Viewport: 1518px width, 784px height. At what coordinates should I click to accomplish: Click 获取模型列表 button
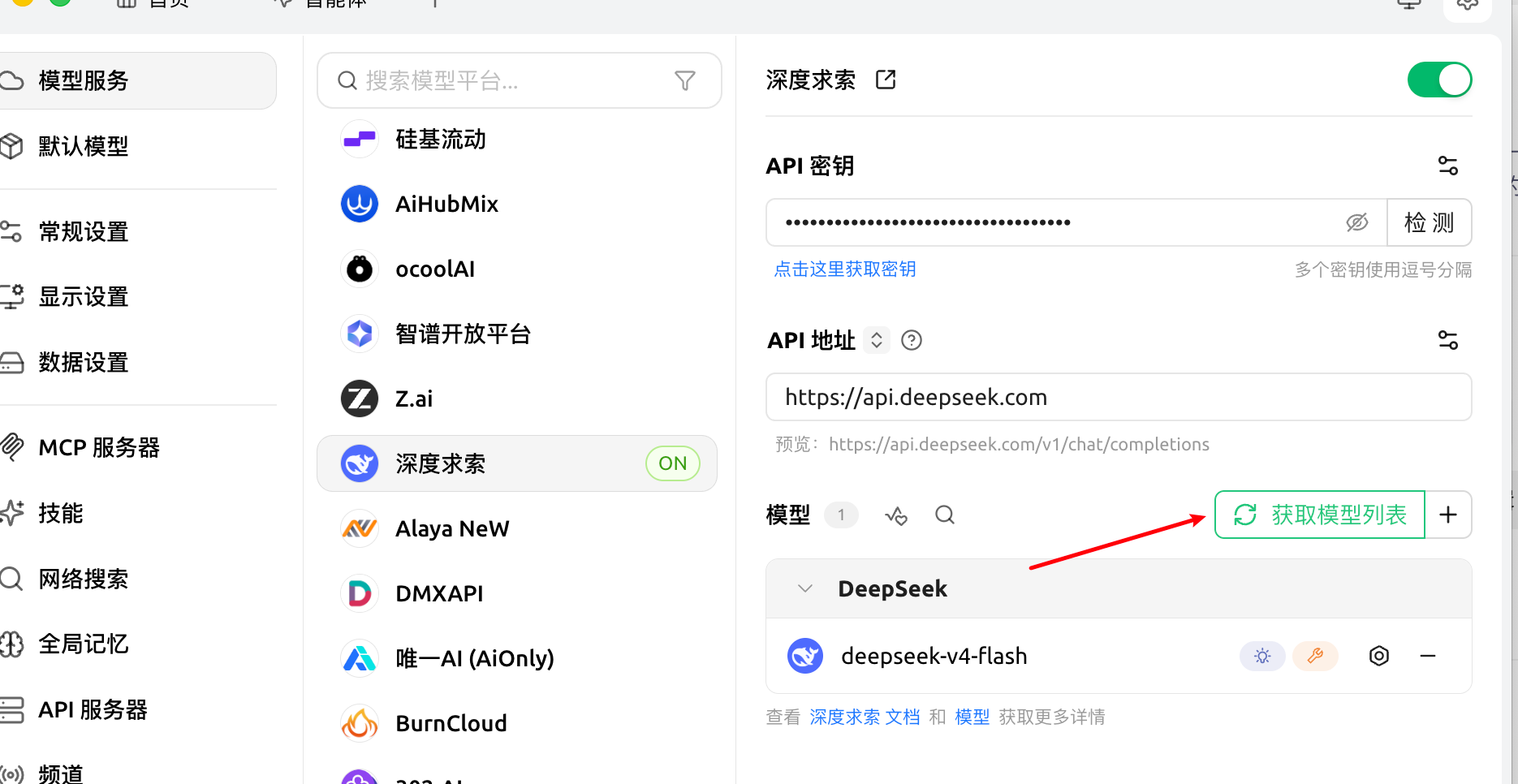pyautogui.click(x=1320, y=515)
